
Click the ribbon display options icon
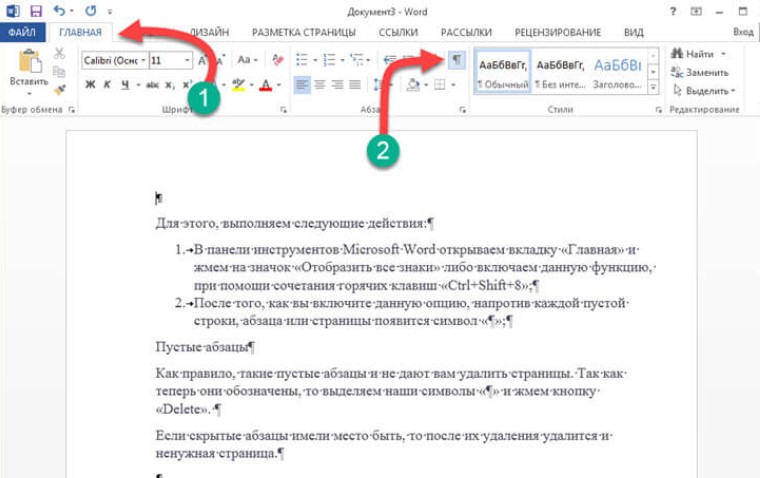(696, 11)
